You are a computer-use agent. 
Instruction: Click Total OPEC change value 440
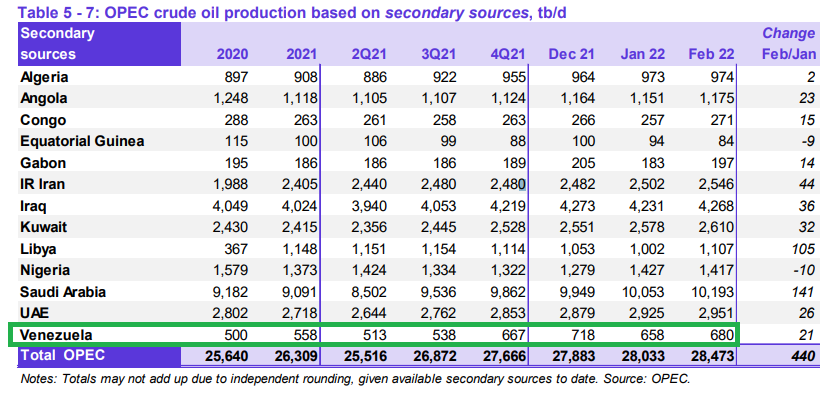(803, 356)
